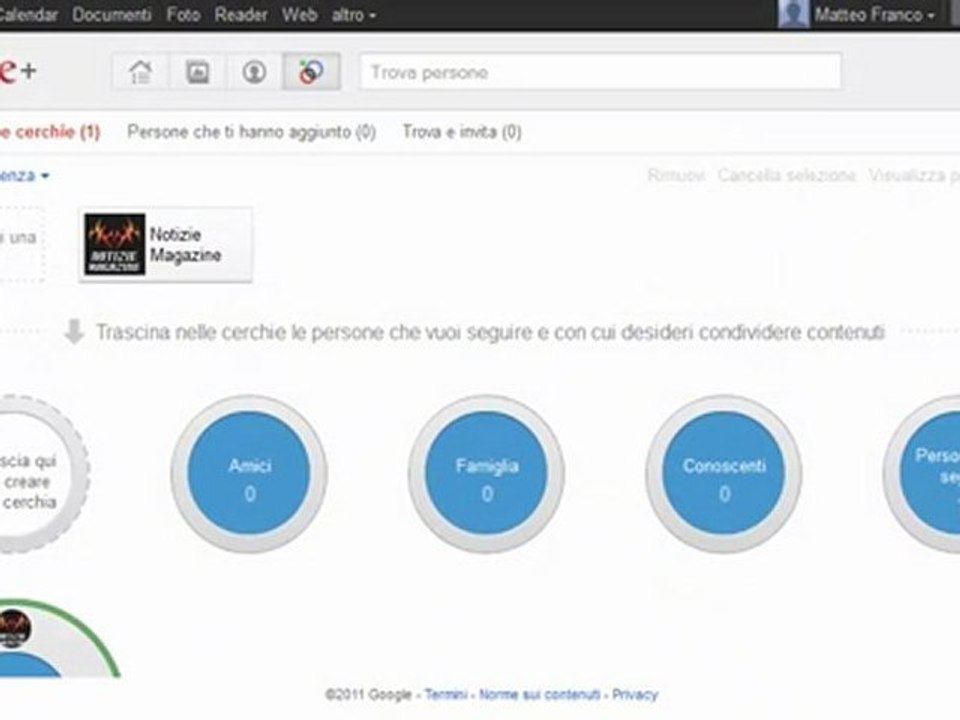Switch to Persone che ti hanno aggiunto tab
The image size is (960, 720).
pos(252,132)
